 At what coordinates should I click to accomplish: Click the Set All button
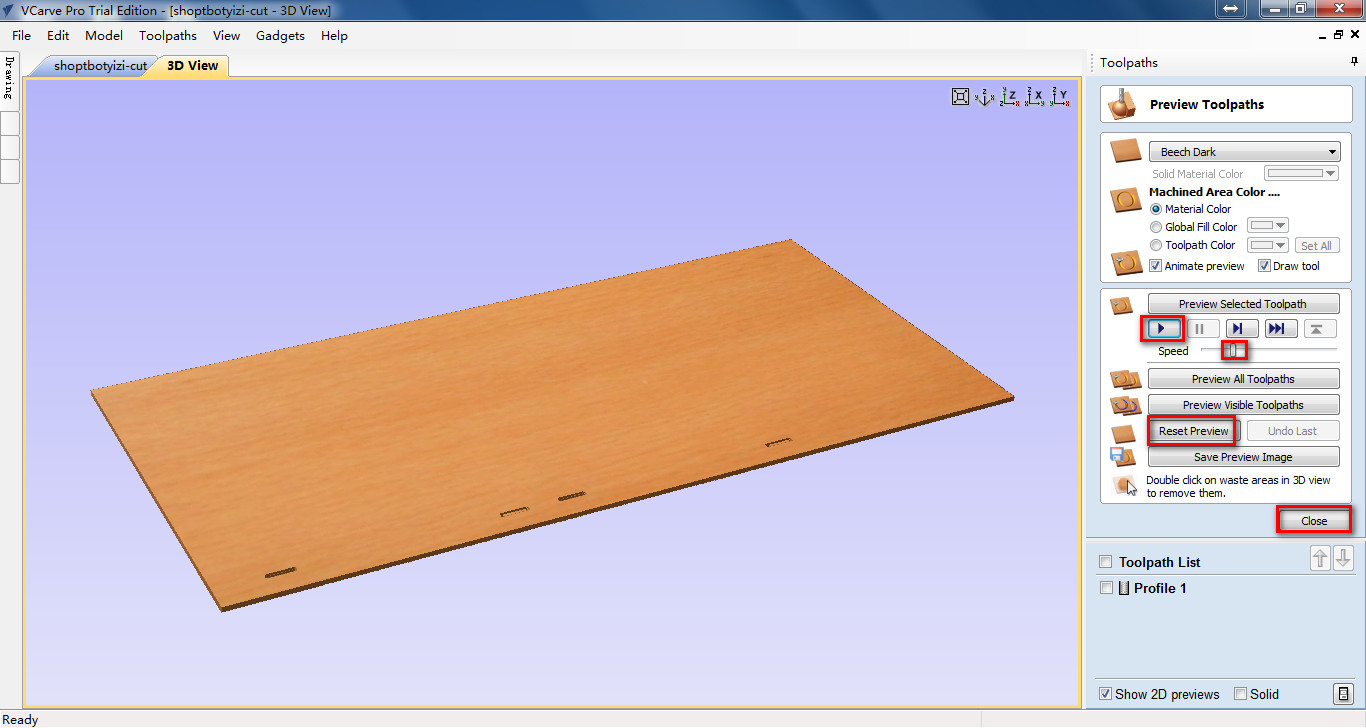(x=1316, y=245)
